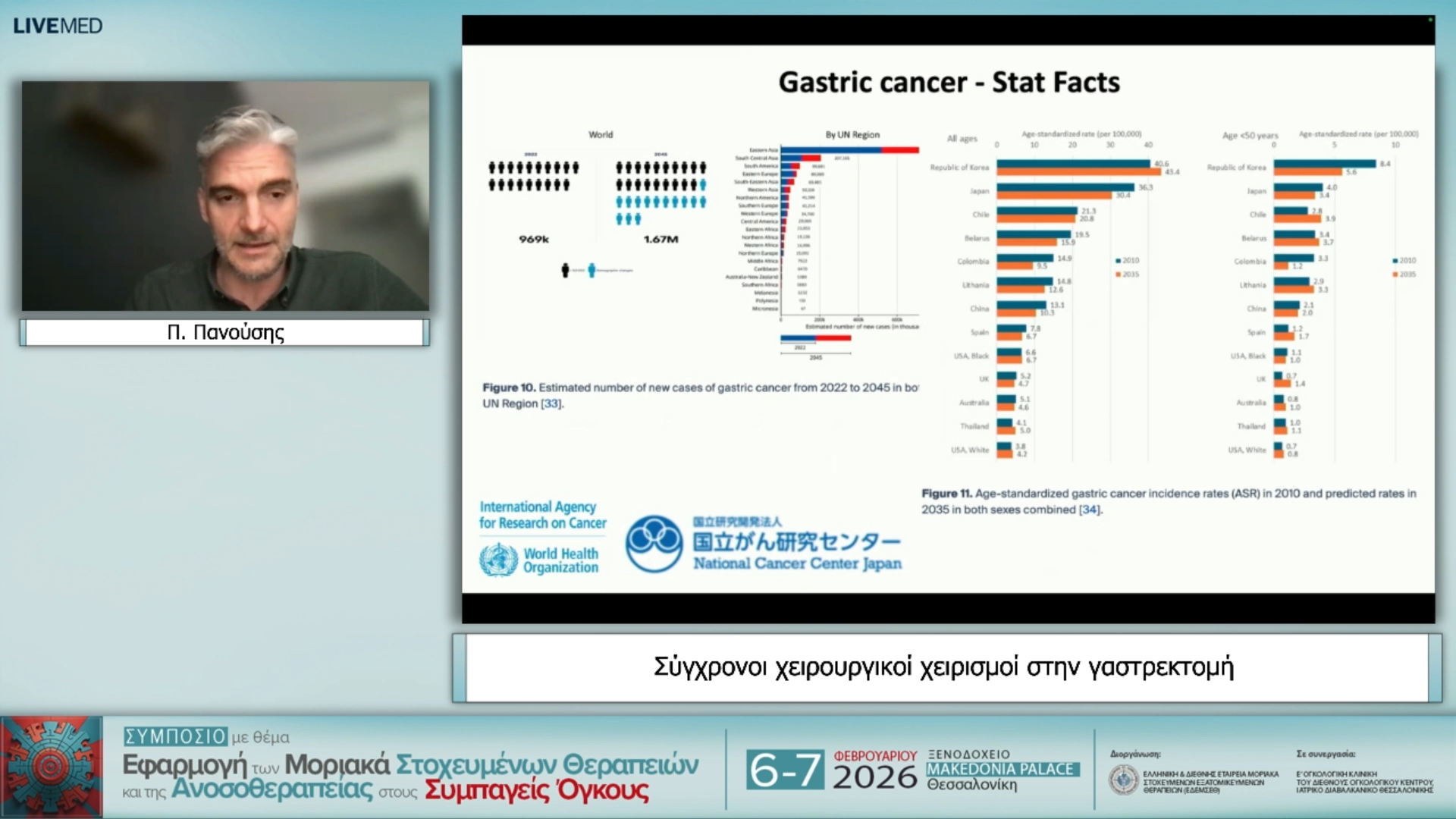This screenshot has width=1456, height=819.
Task: Click the orange 2035 legend swatch in the Age <50 chart
Action: (1395, 275)
